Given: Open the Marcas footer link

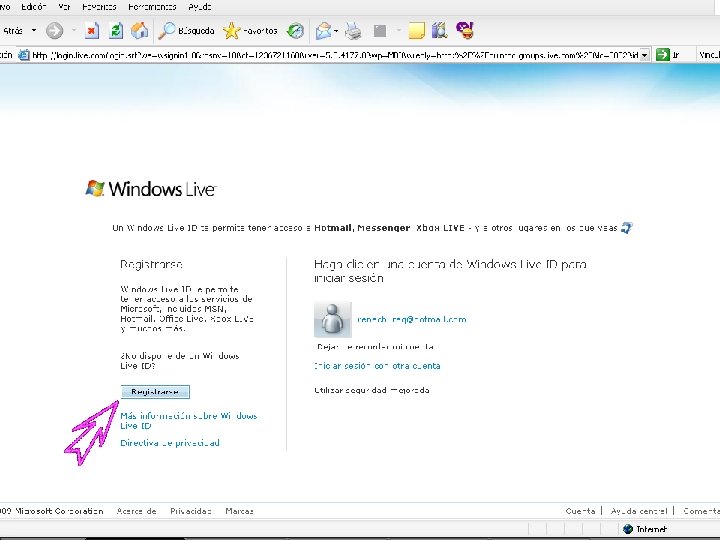Looking at the screenshot, I should pyautogui.click(x=239, y=511).
